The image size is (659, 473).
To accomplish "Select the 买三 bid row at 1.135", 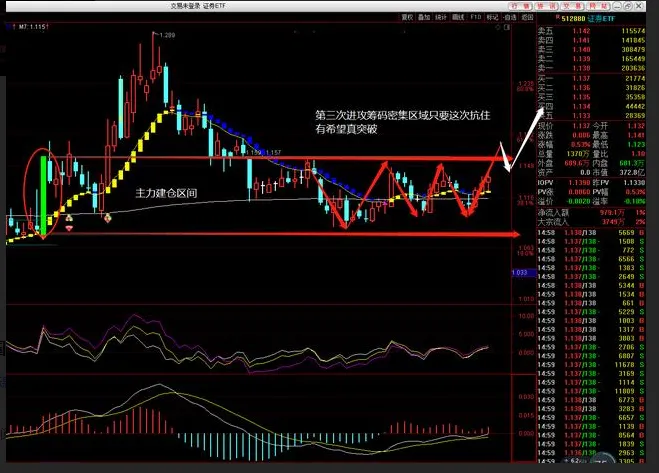I will 591,97.
